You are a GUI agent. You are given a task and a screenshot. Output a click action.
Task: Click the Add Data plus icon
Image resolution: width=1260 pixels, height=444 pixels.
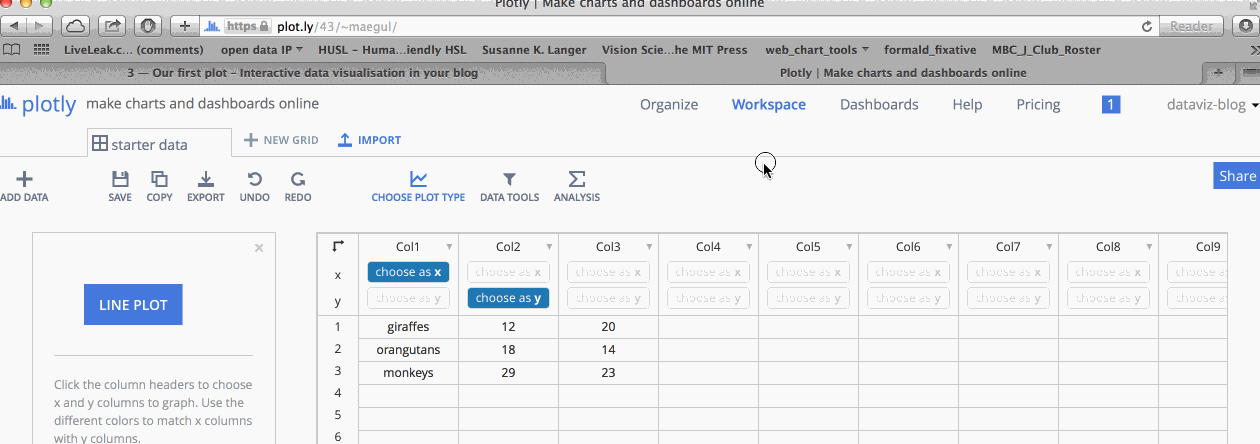[24, 179]
